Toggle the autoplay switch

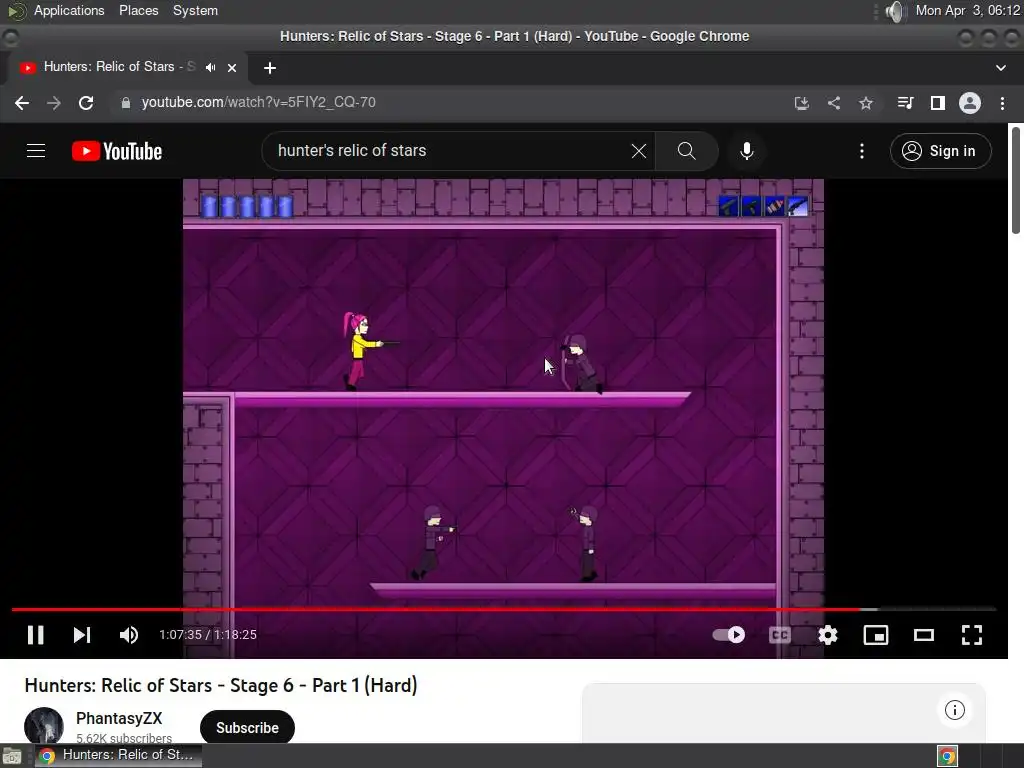[729, 635]
